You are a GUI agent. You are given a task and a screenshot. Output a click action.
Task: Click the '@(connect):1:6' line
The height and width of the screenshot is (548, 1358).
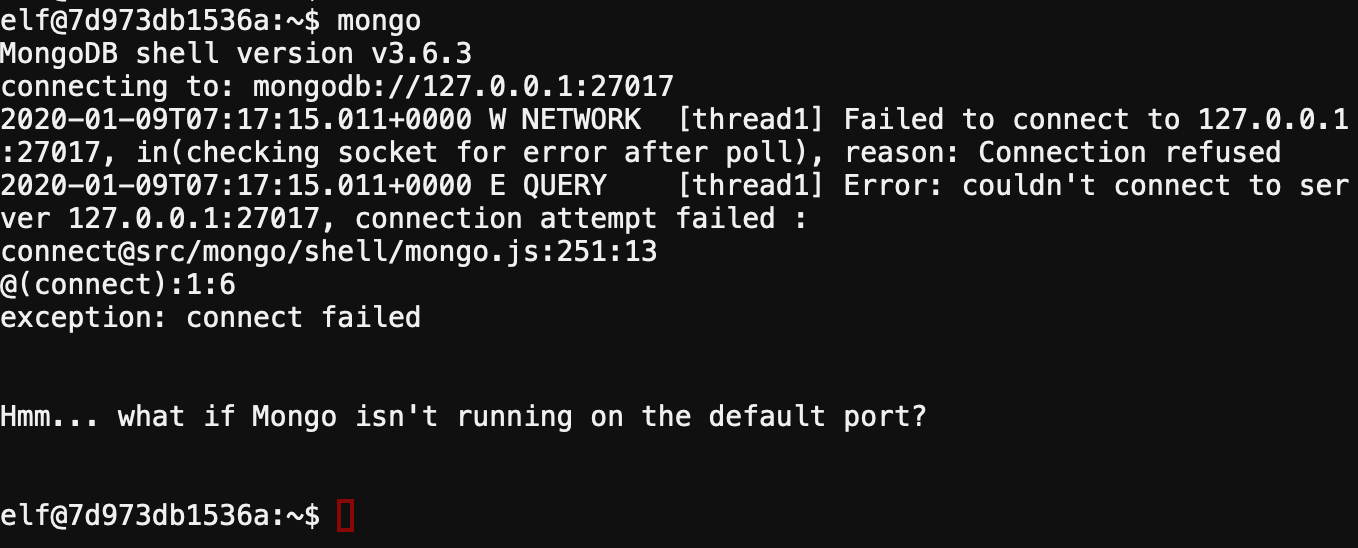[x=118, y=284]
